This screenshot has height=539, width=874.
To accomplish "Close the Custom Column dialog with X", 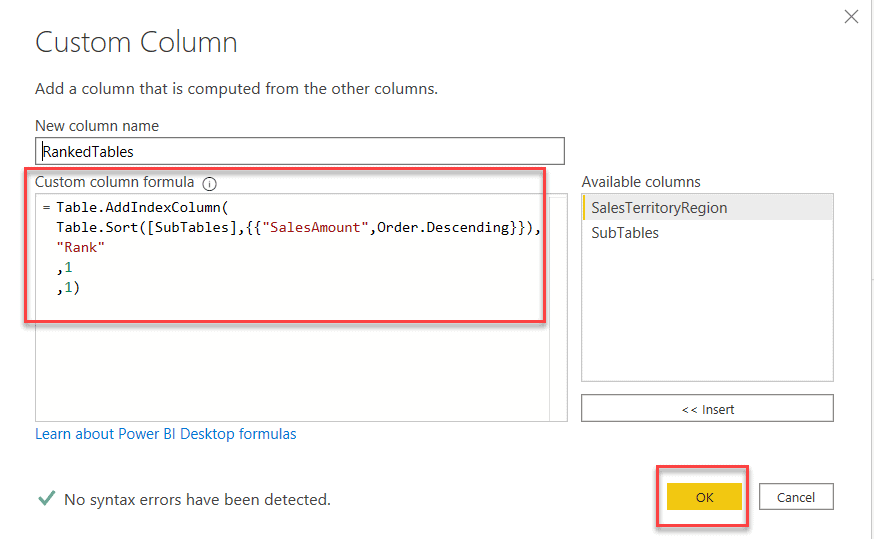I will pyautogui.click(x=851, y=16).
